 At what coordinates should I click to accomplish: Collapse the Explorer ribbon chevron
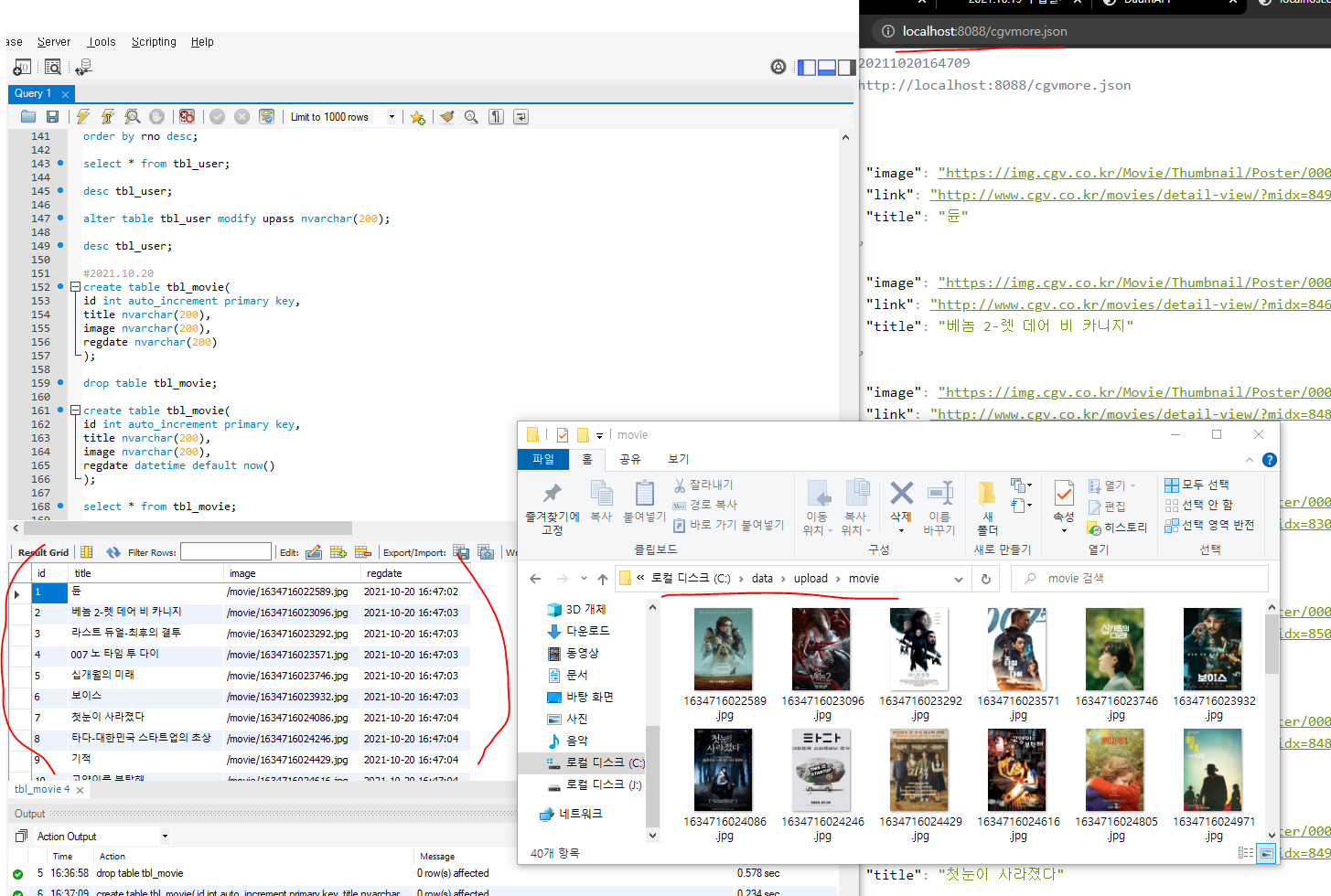point(1249,460)
